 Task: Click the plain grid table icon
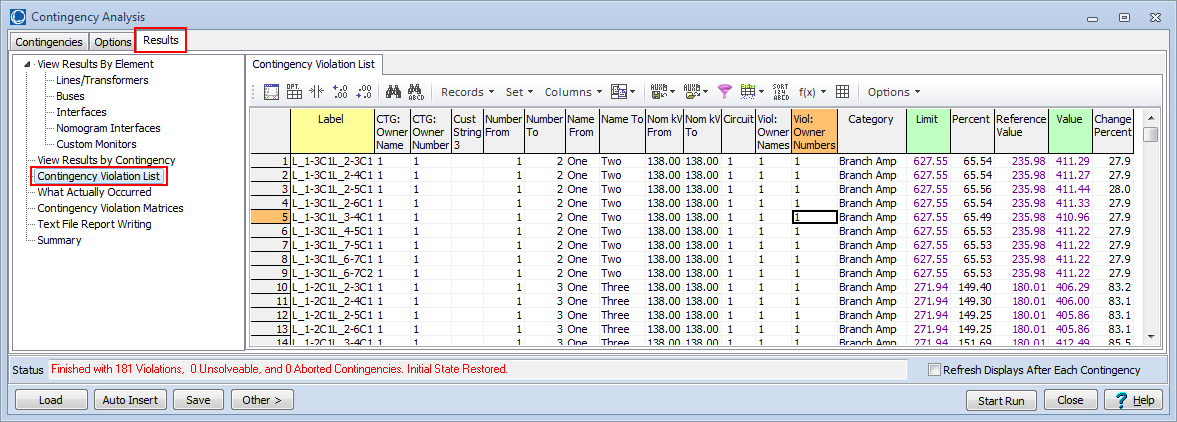[842, 92]
